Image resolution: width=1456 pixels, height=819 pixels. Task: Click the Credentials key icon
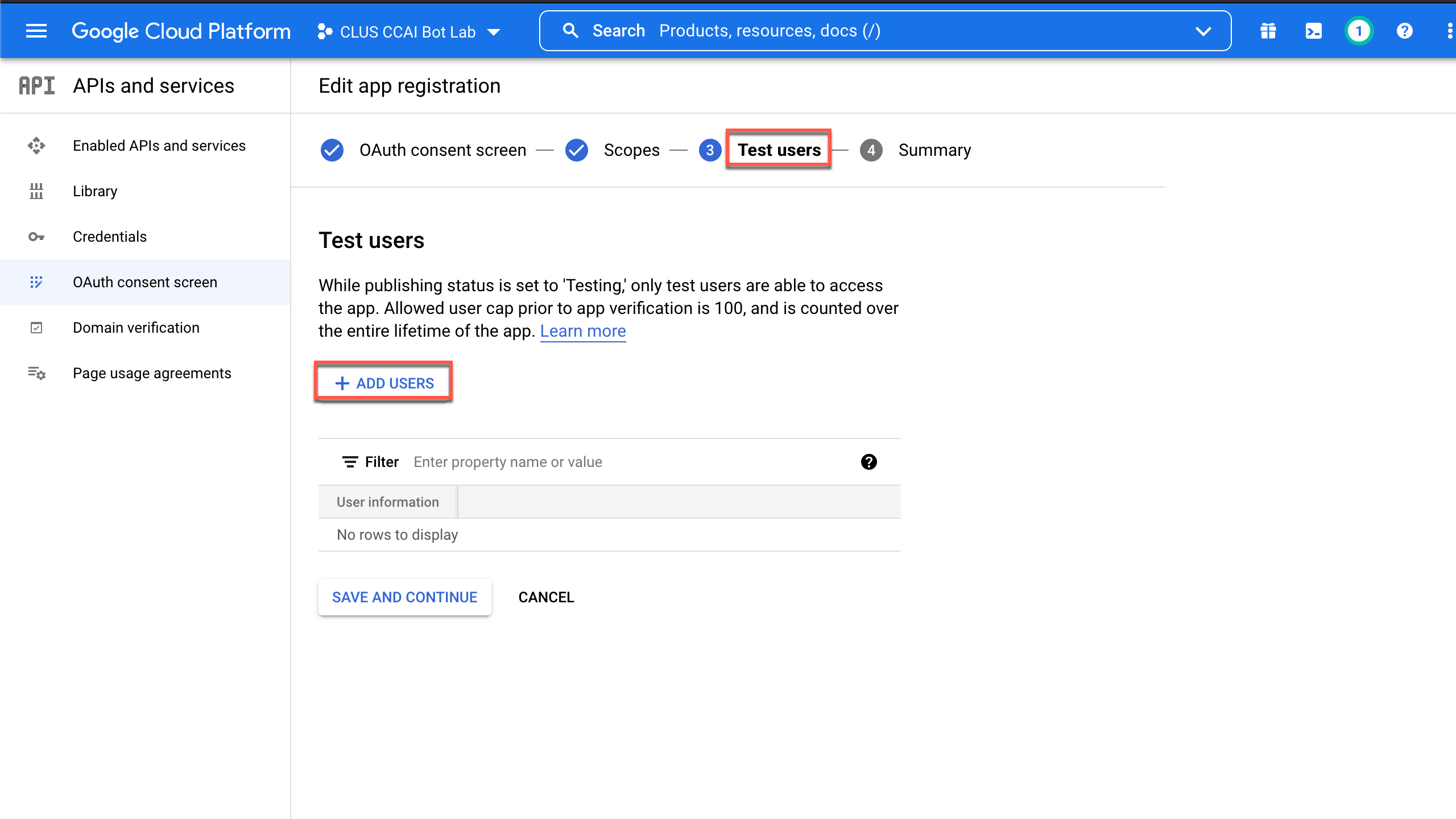[x=36, y=237]
